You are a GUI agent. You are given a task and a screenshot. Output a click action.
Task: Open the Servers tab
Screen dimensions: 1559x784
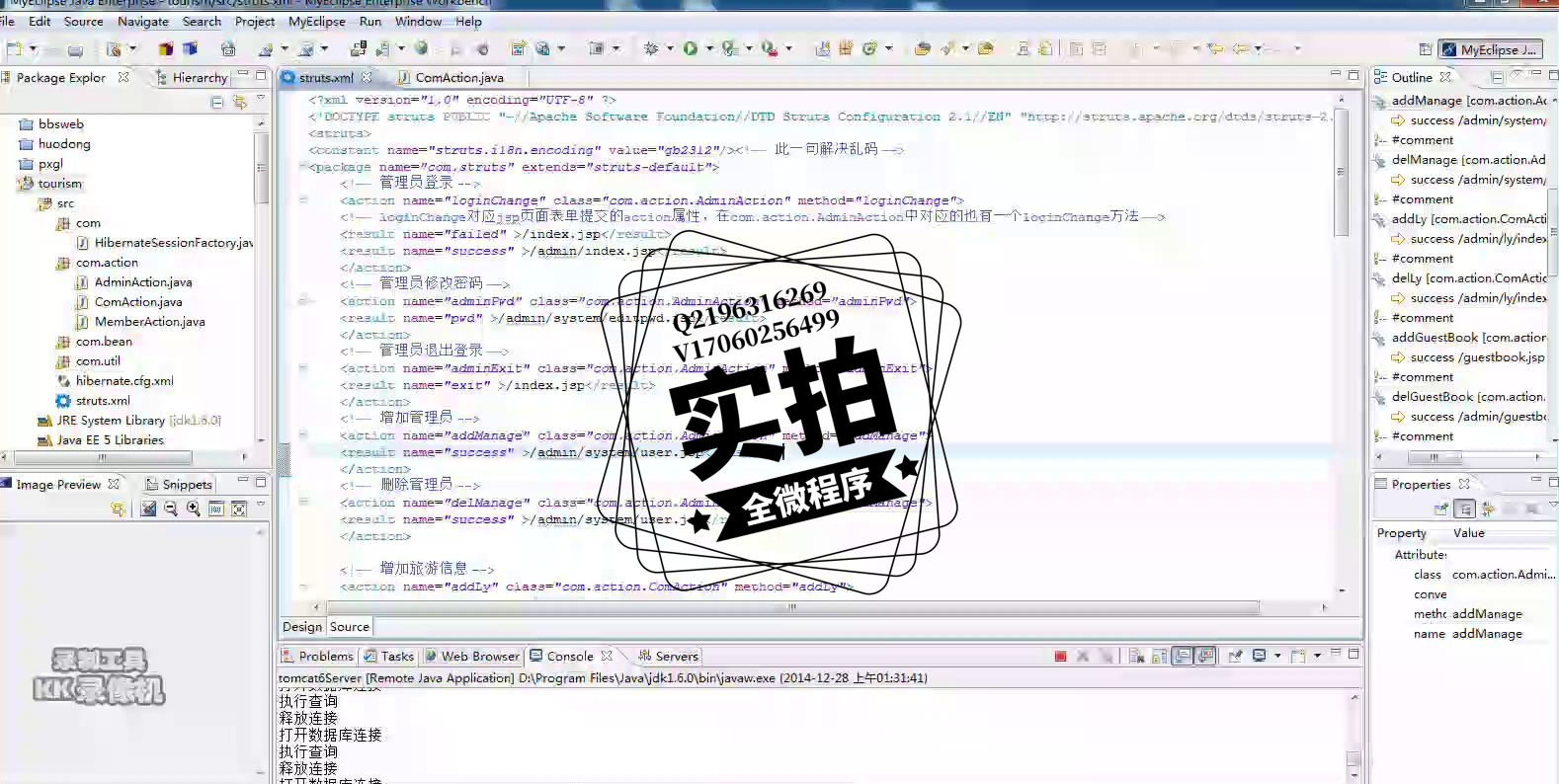669,656
